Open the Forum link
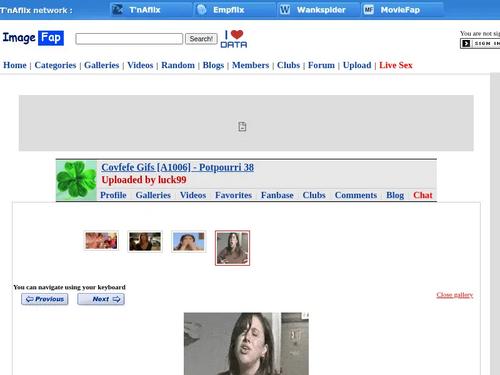The width and height of the screenshot is (500, 375). (321, 65)
